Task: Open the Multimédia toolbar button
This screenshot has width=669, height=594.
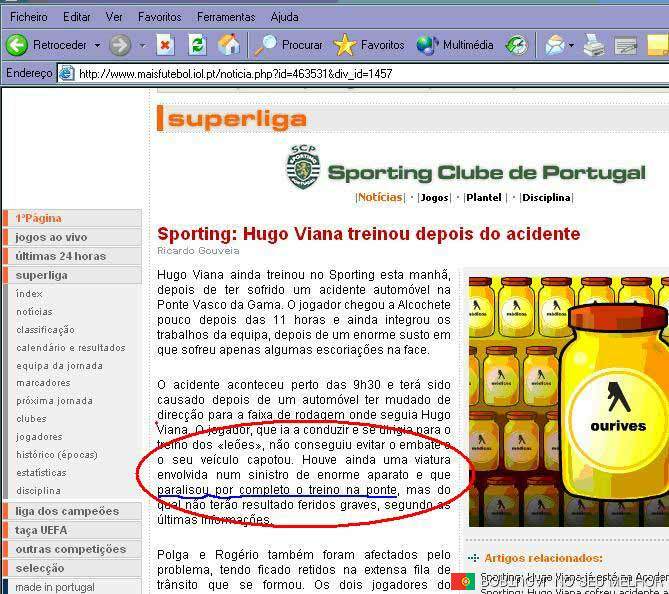Action: pyautogui.click(x=455, y=45)
